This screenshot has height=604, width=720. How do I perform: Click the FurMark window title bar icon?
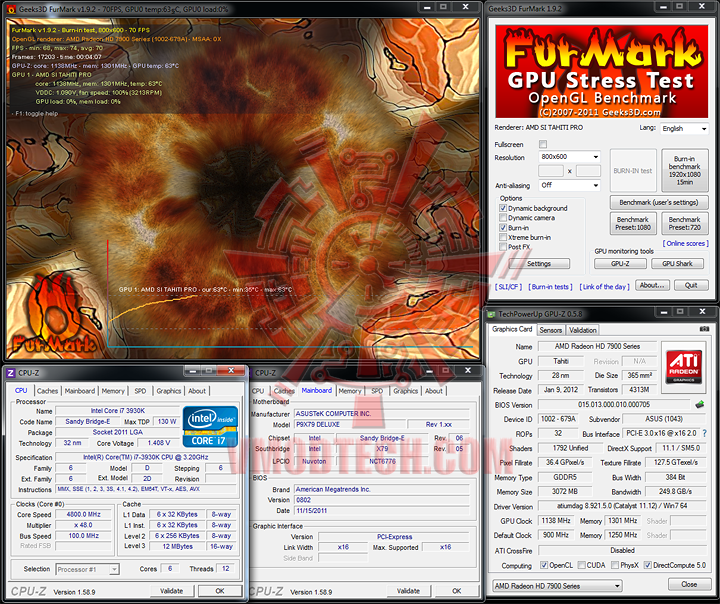(x=11, y=9)
